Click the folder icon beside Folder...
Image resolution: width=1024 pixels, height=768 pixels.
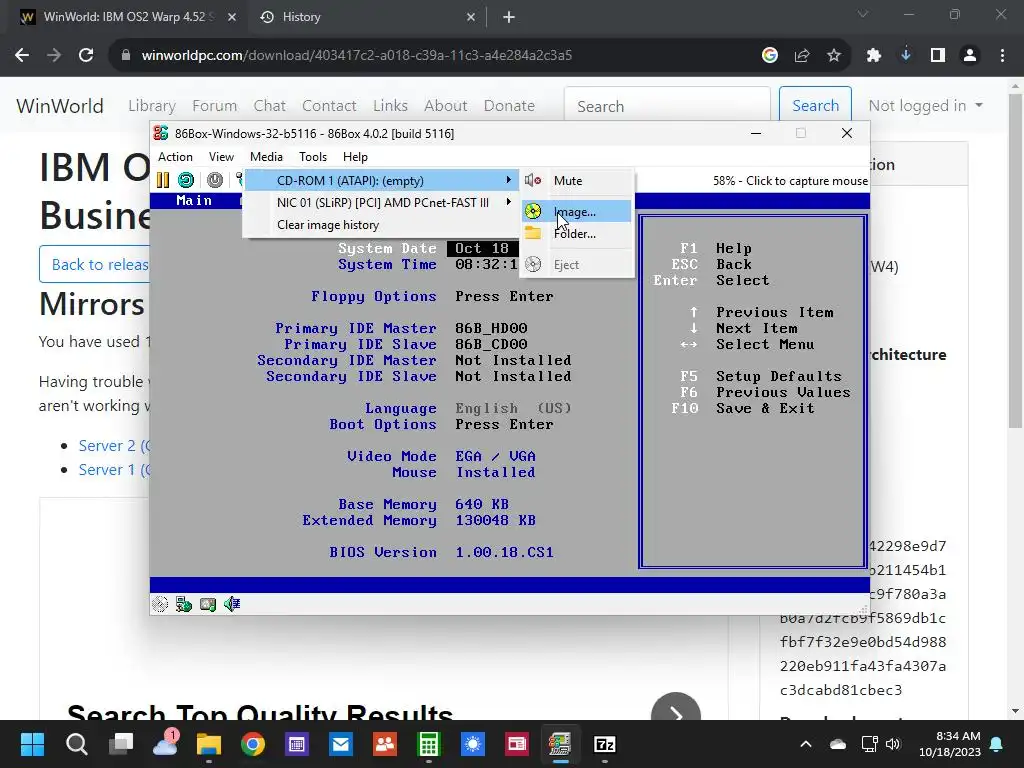pyautogui.click(x=533, y=233)
